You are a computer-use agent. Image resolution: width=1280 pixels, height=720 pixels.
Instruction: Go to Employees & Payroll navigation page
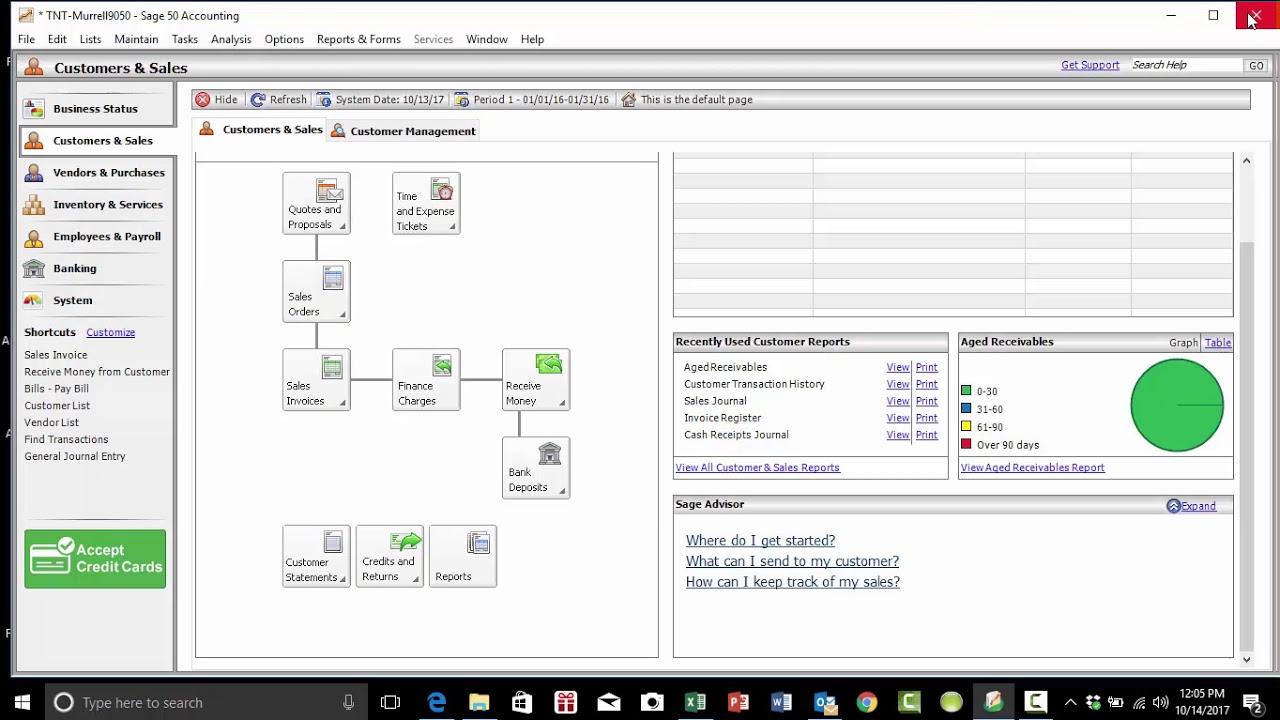click(x=96, y=236)
